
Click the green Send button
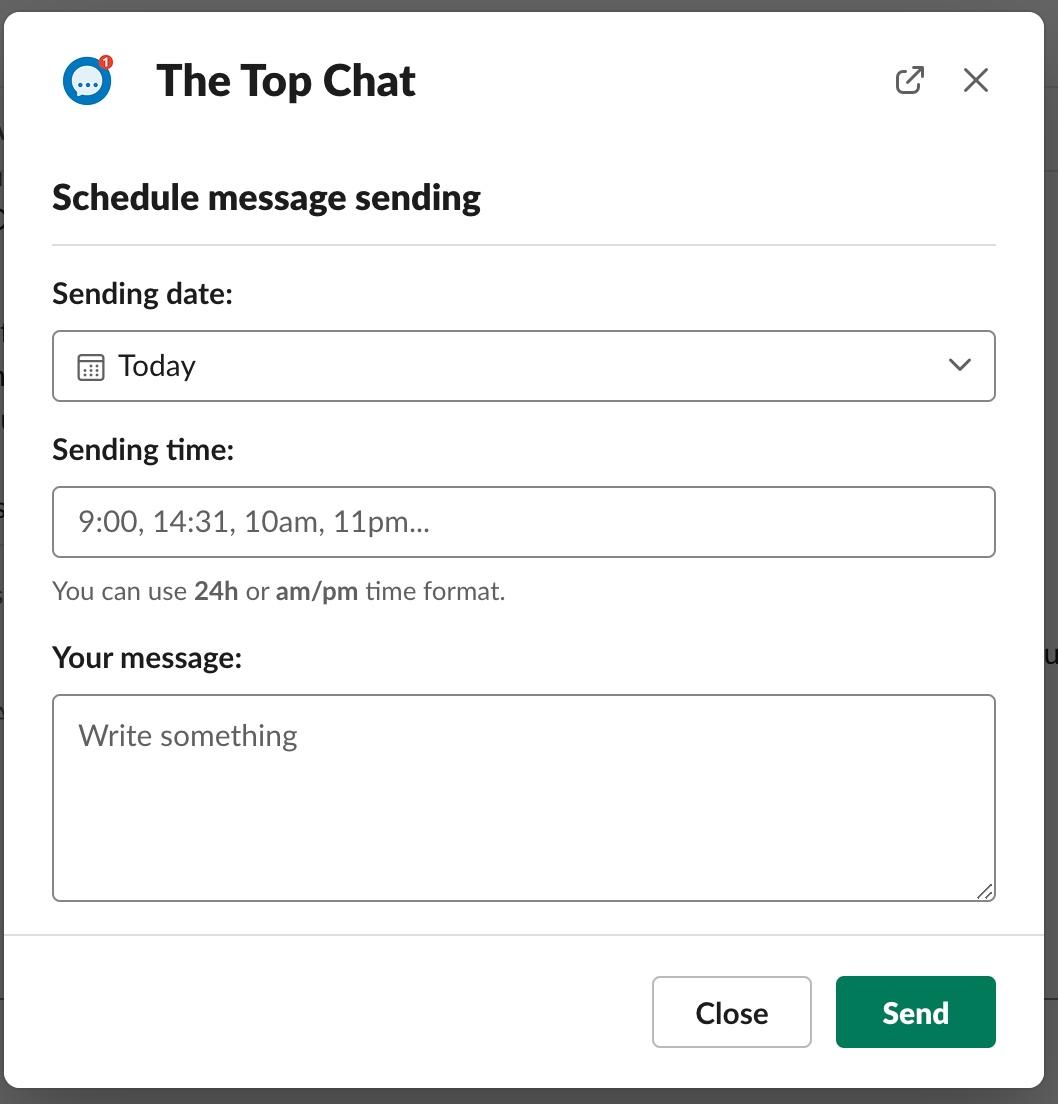(x=916, y=1012)
